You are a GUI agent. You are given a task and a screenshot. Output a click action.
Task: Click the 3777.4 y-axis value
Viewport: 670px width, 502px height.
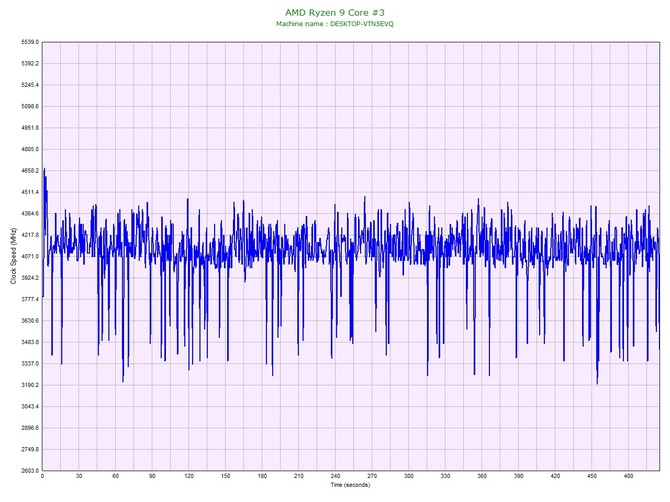tap(30, 299)
